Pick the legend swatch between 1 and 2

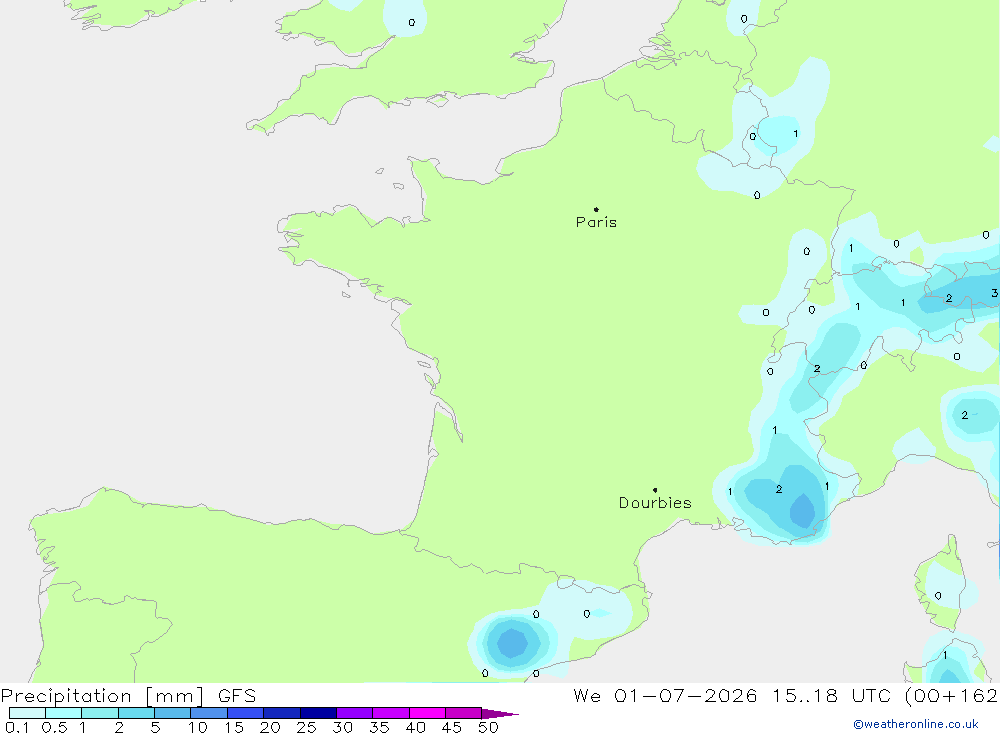coord(100,713)
